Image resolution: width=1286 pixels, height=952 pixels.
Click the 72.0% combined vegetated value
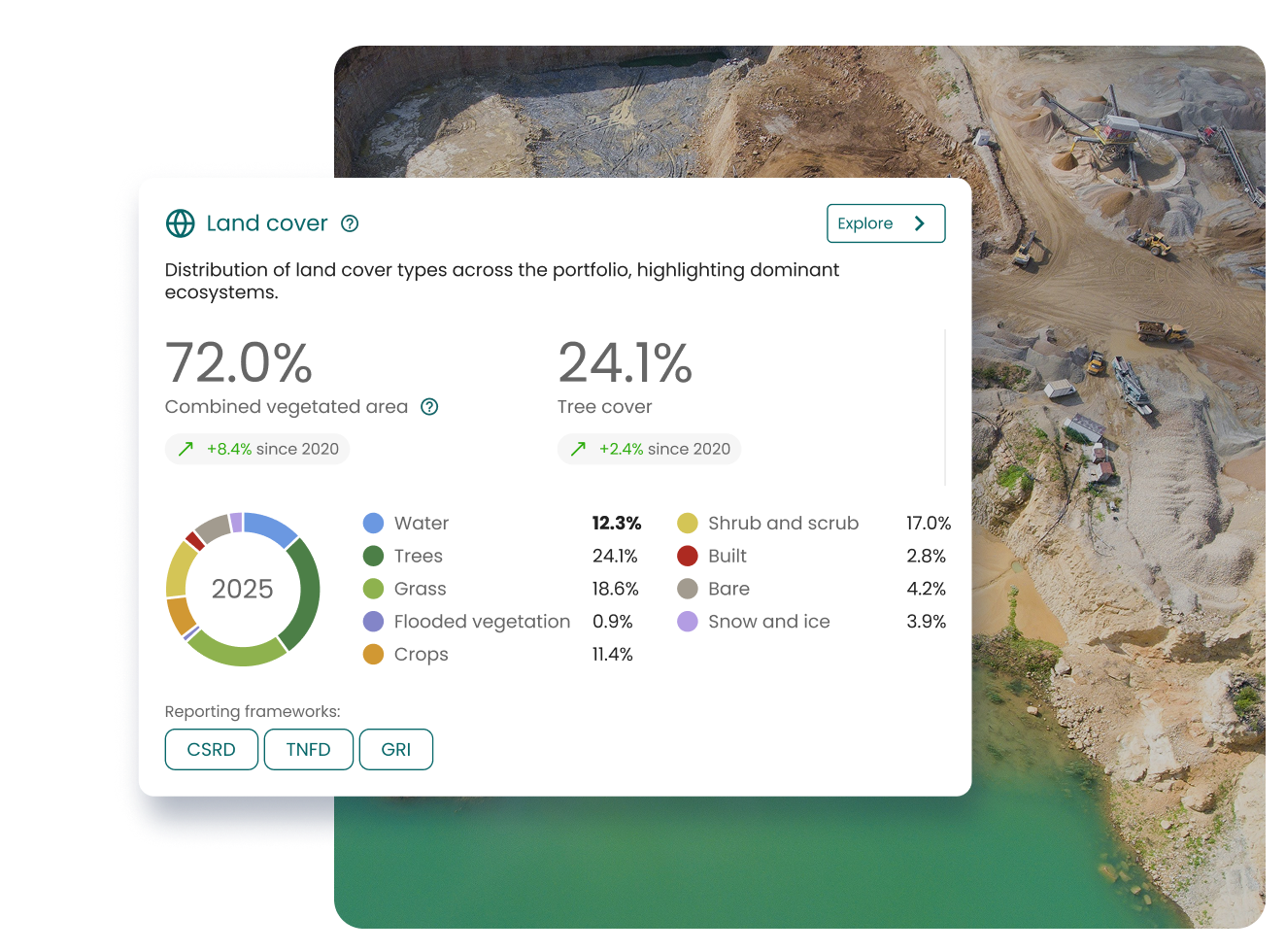coord(239,363)
